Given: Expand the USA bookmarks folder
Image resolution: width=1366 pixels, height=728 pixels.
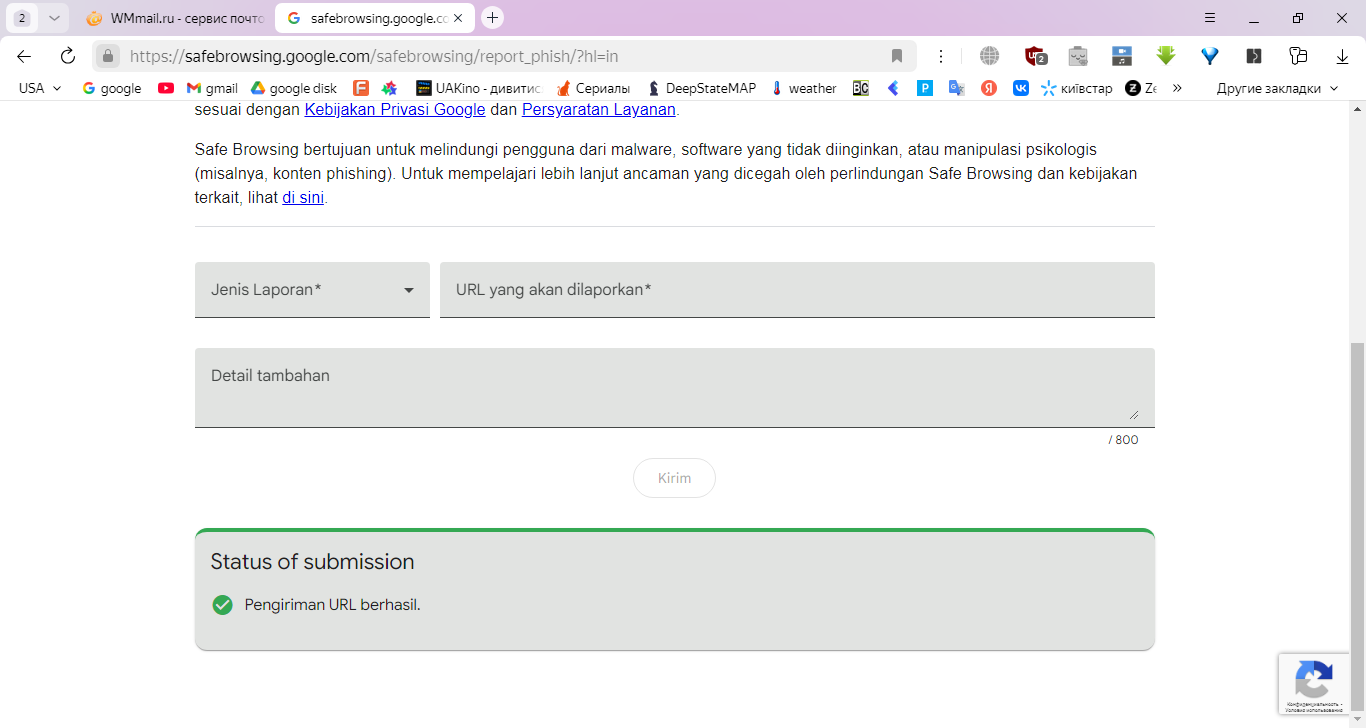Looking at the screenshot, I should click(x=40, y=88).
